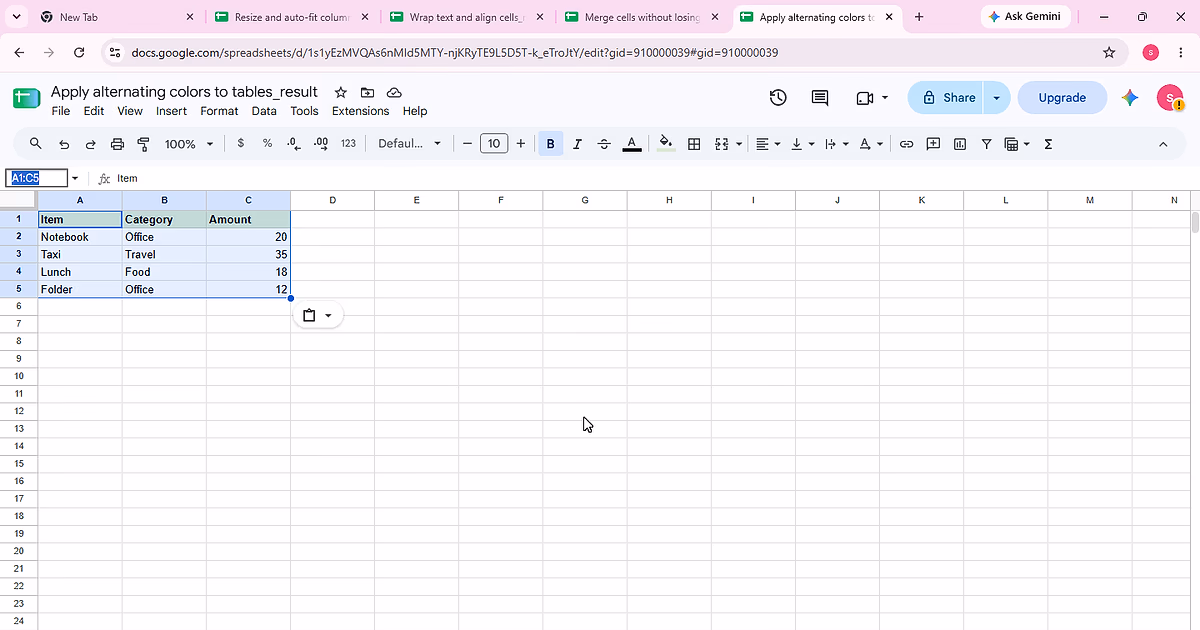This screenshot has width=1200, height=630.
Task: Open version history clock icon
Action: 778,97
